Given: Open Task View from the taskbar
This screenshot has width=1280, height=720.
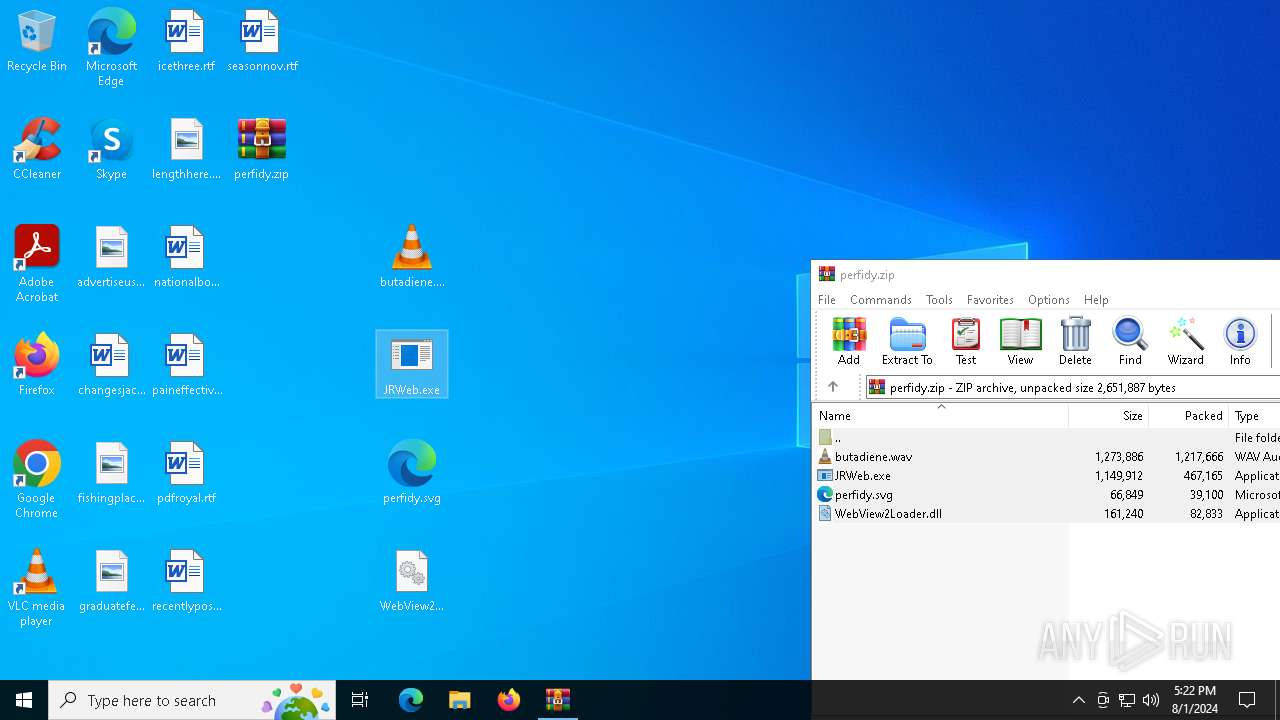Looking at the screenshot, I should coord(360,700).
